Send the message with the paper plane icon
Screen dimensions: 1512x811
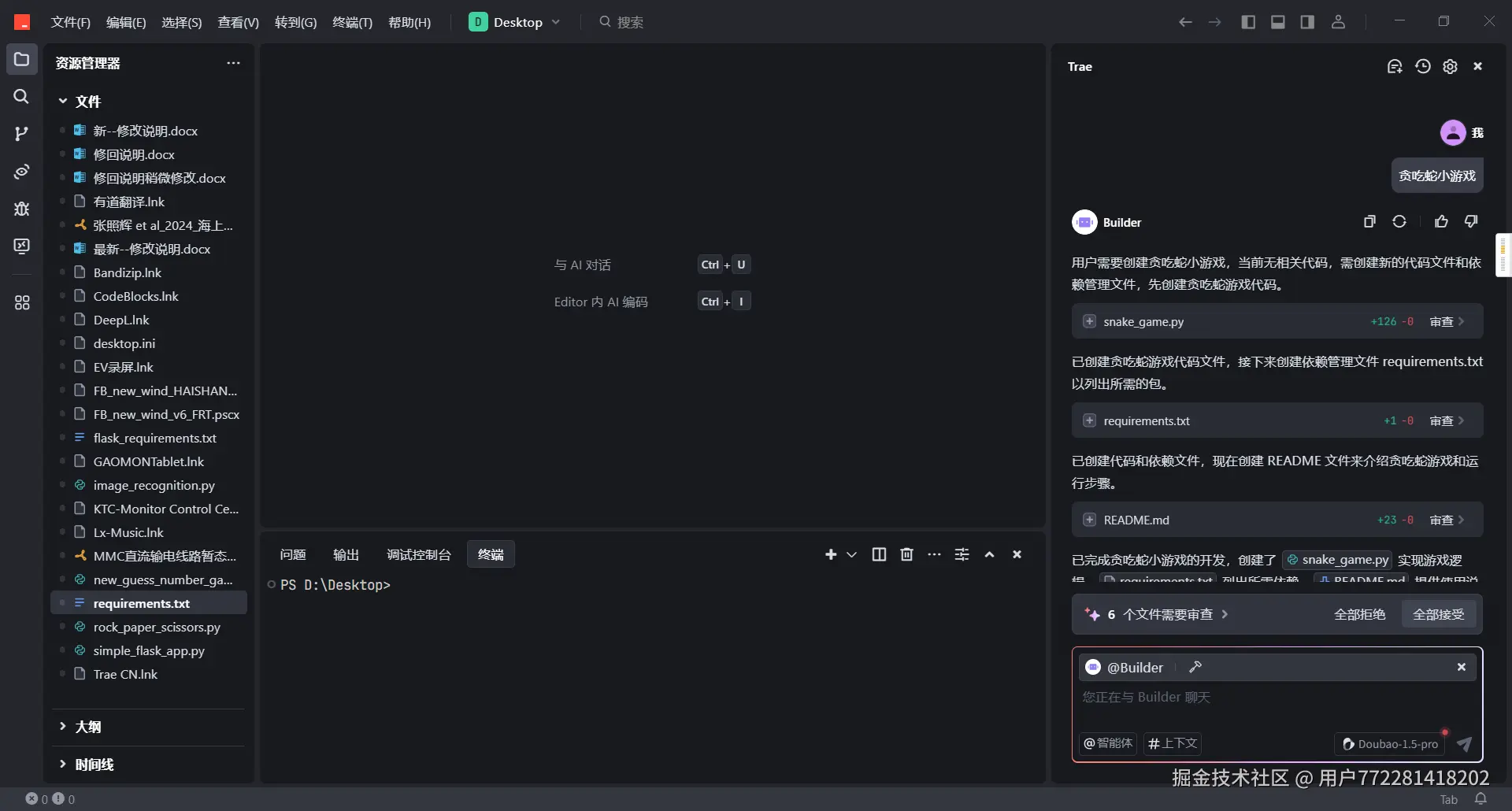pos(1464,744)
